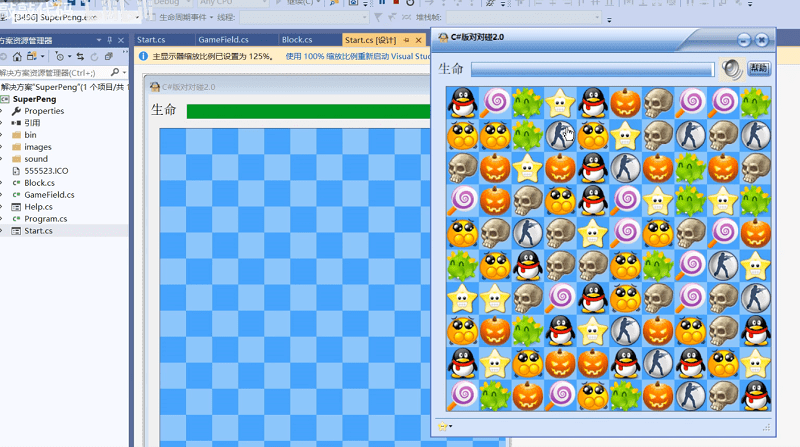The width and height of the screenshot is (800, 447).
Task: Click the only yellow face tile in the bottom row
Action: 593,395
